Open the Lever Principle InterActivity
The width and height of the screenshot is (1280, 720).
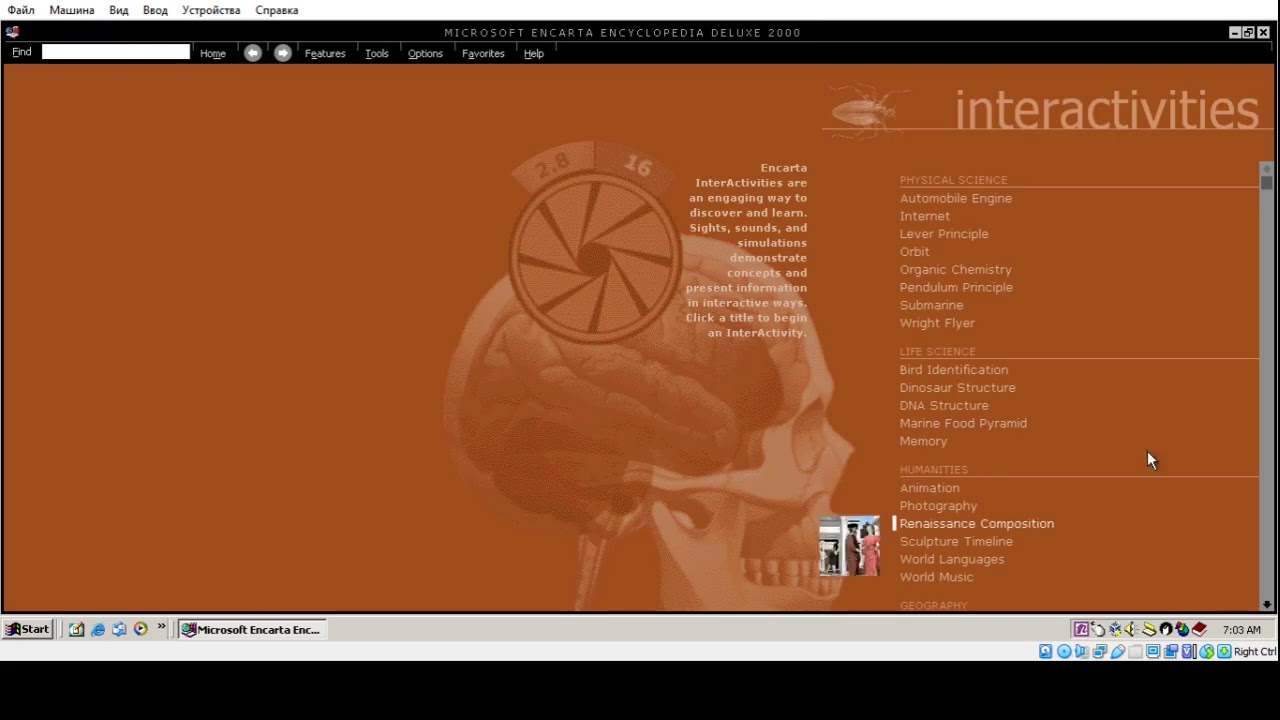coord(944,234)
